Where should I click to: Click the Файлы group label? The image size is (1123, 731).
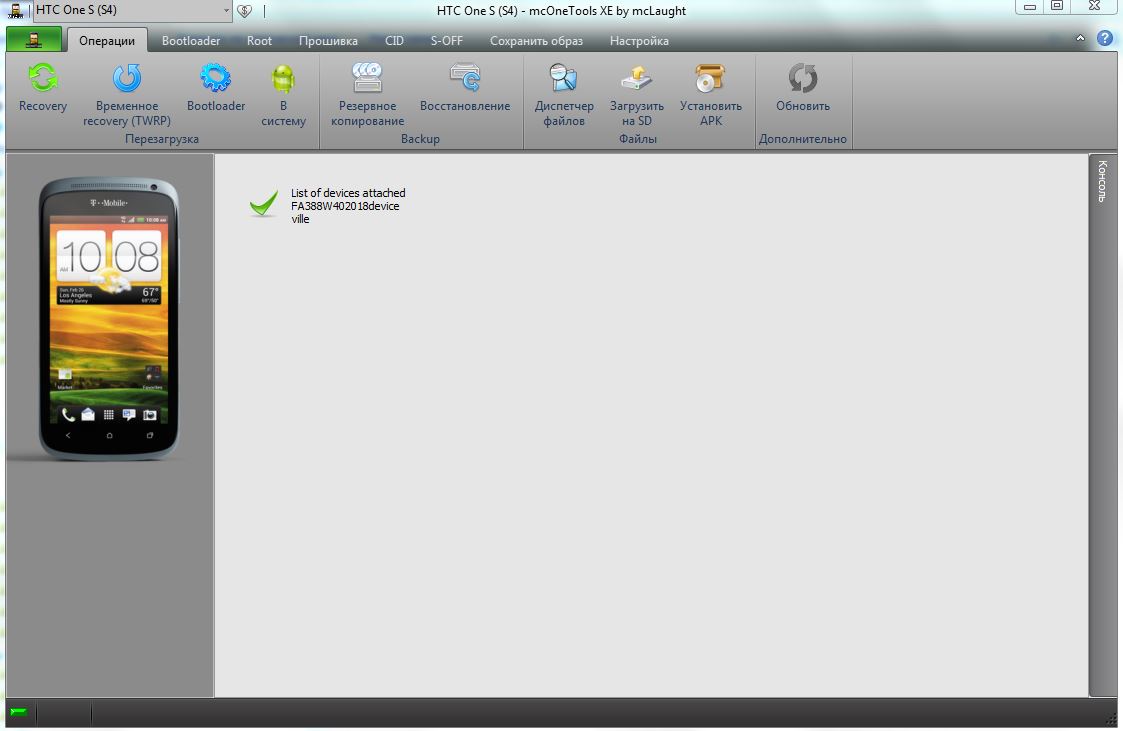[637, 139]
